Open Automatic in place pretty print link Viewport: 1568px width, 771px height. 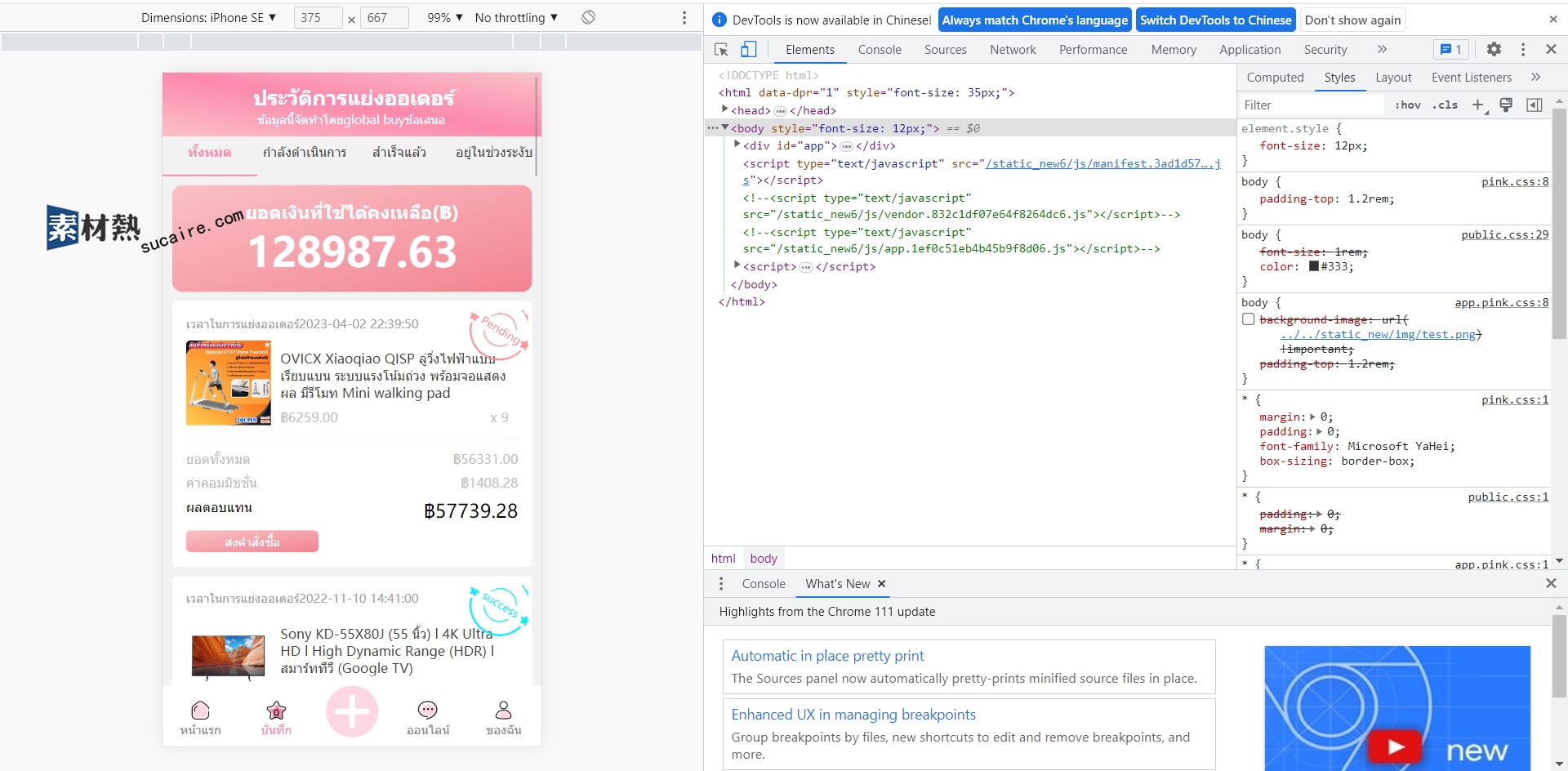(x=827, y=656)
